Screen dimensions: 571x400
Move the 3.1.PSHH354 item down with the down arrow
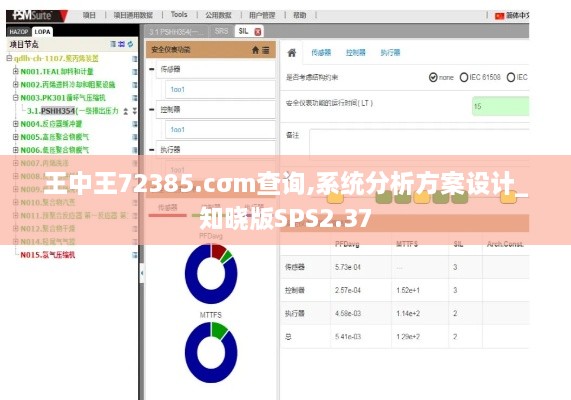click(x=134, y=111)
